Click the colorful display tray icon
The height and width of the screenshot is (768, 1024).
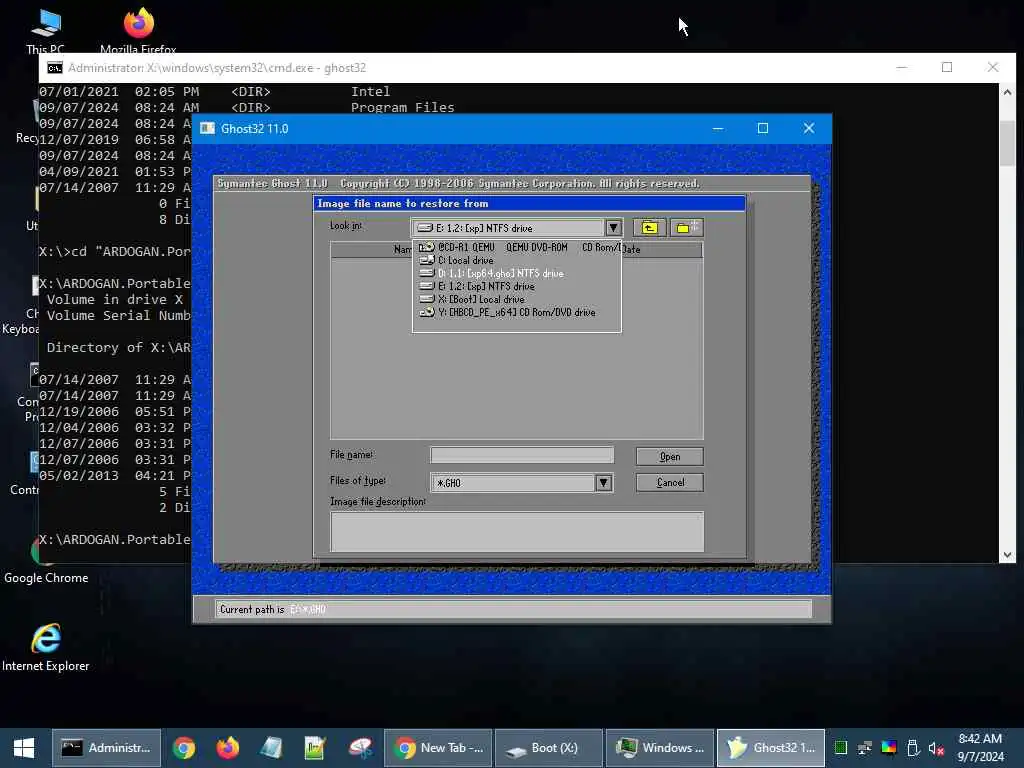point(888,748)
